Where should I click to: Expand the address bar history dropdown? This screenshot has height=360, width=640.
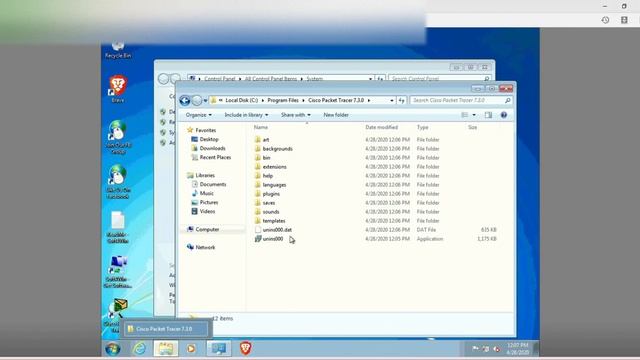392,100
